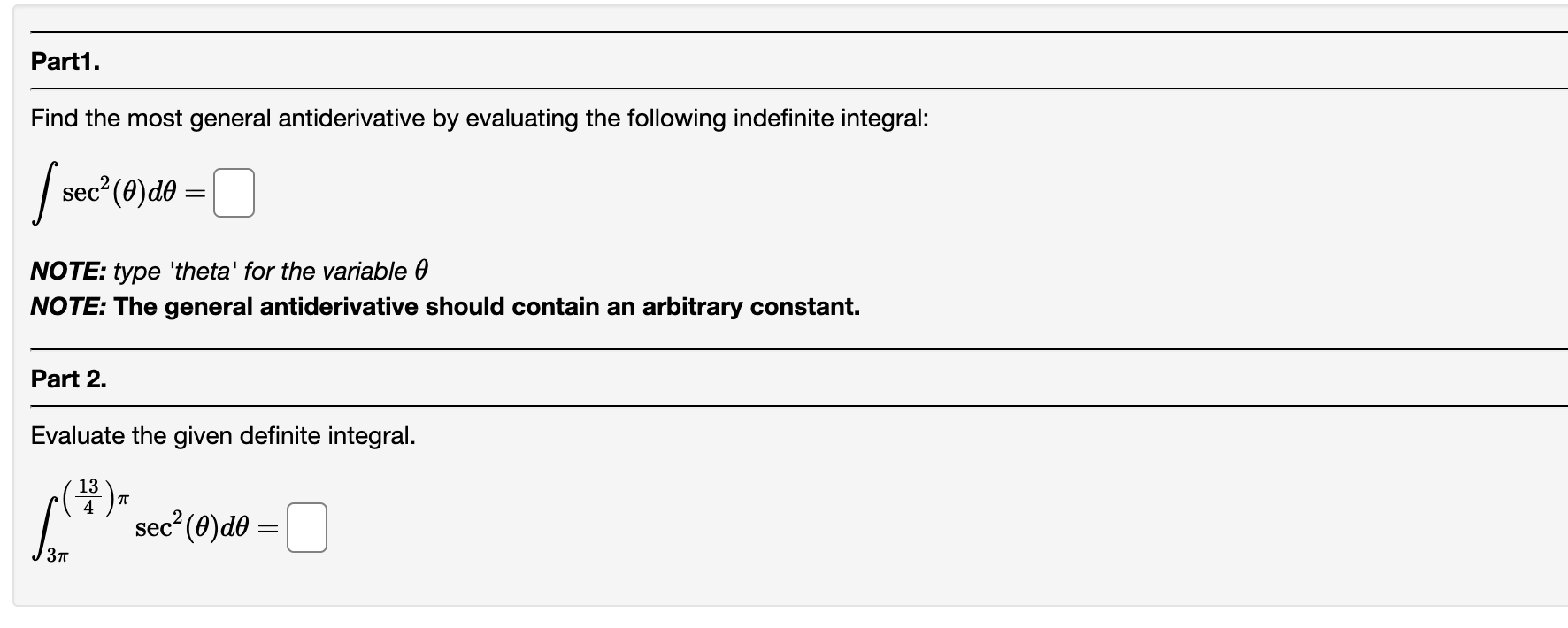Click the text 'Evaluate the given definite integral'
This screenshot has width=1568, height=628.
pyautogui.click(x=223, y=434)
